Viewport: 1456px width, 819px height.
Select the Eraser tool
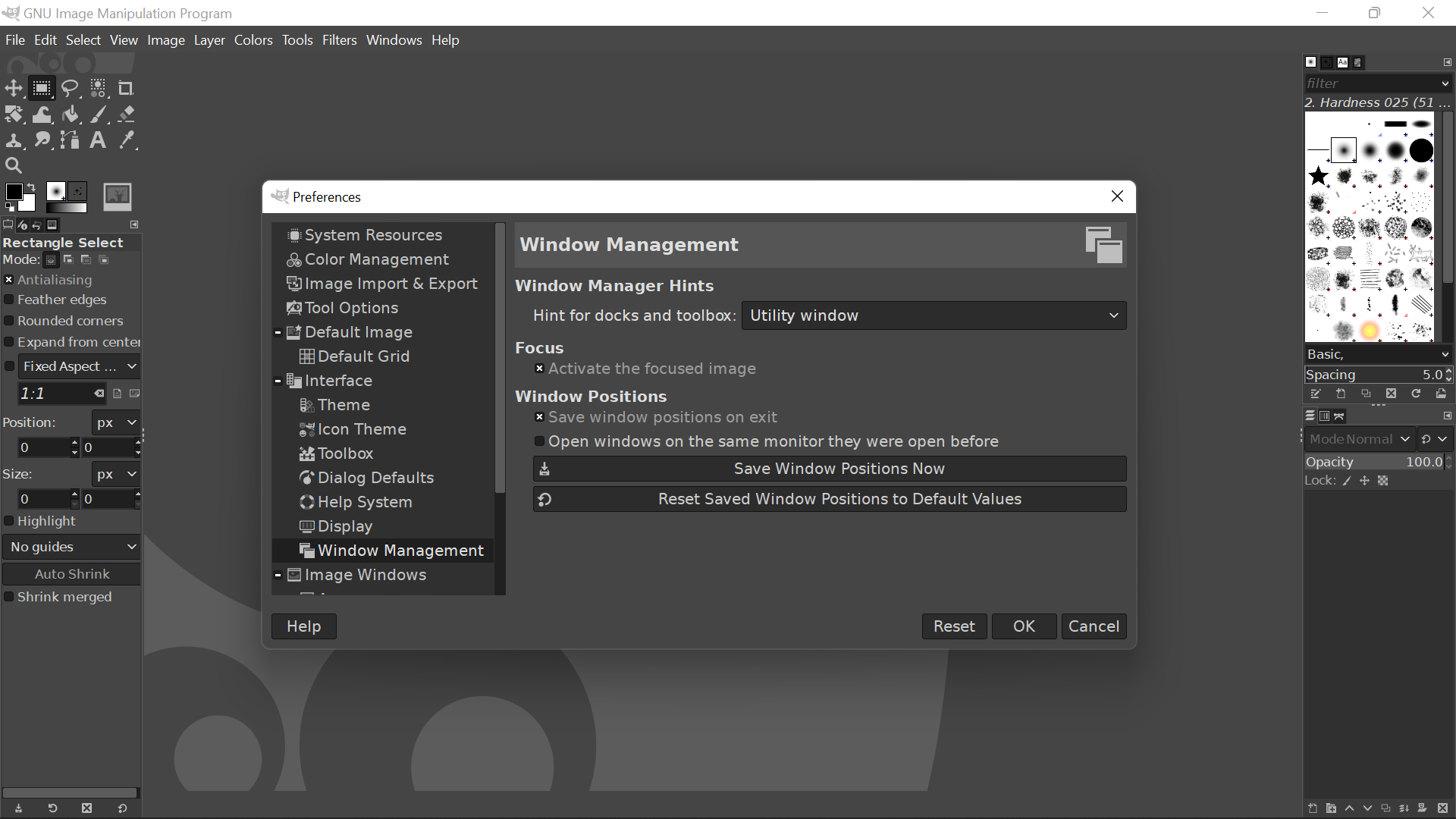point(126,115)
